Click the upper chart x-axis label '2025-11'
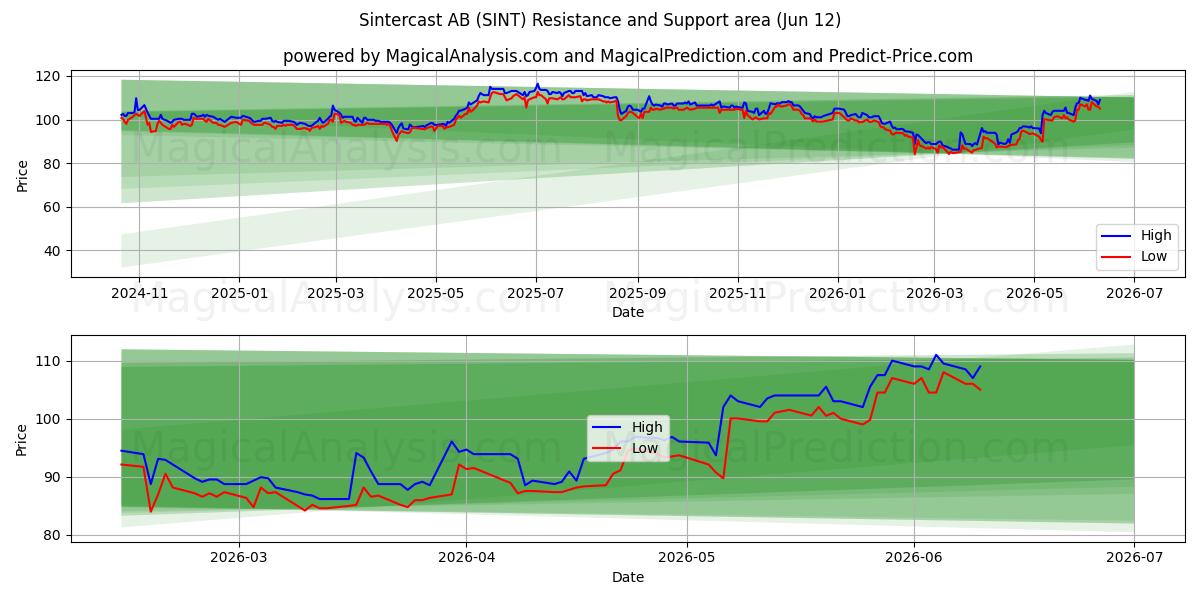This screenshot has width=1200, height=600. click(738, 293)
